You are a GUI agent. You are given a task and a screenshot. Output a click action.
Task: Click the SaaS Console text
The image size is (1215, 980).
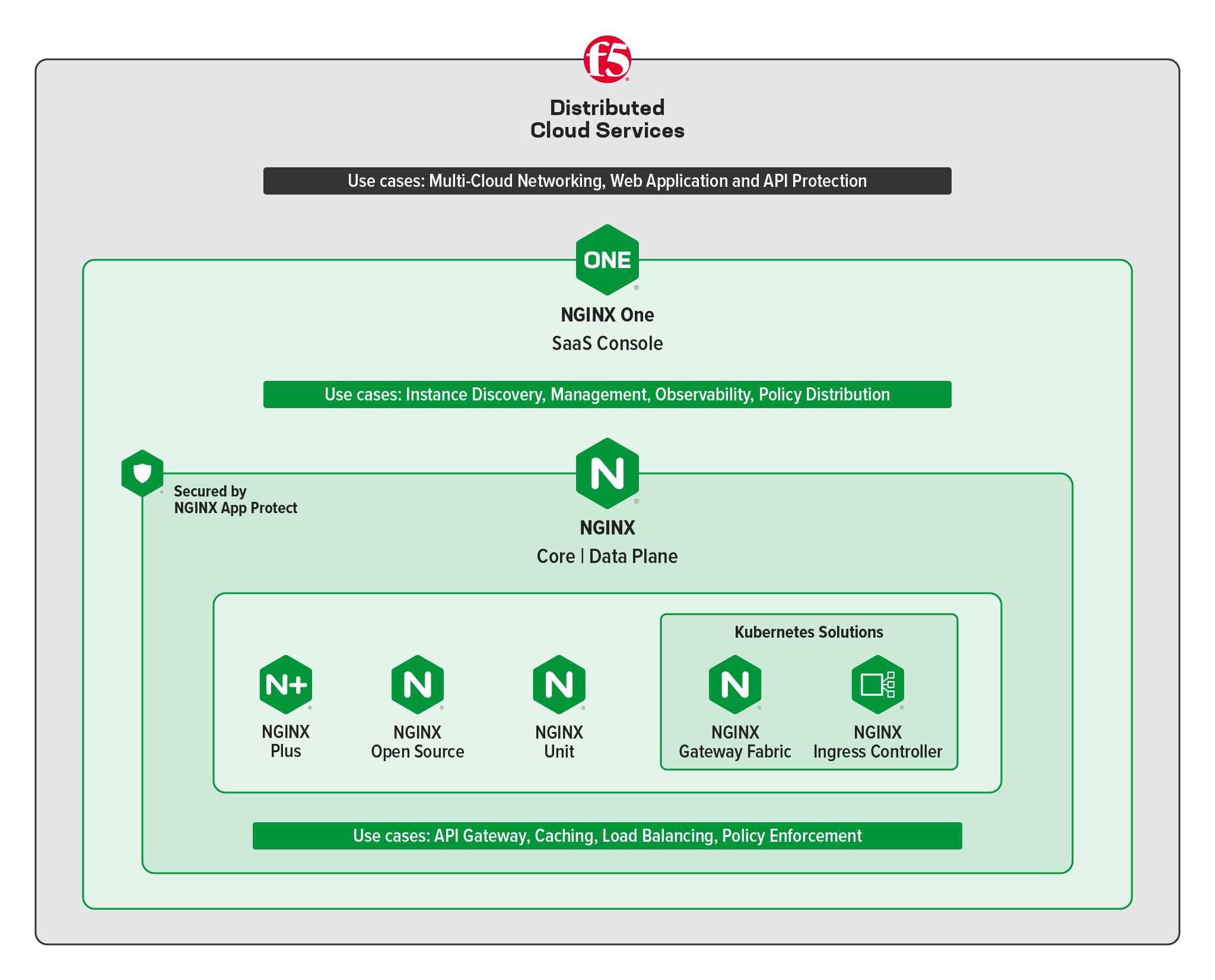[x=607, y=343]
